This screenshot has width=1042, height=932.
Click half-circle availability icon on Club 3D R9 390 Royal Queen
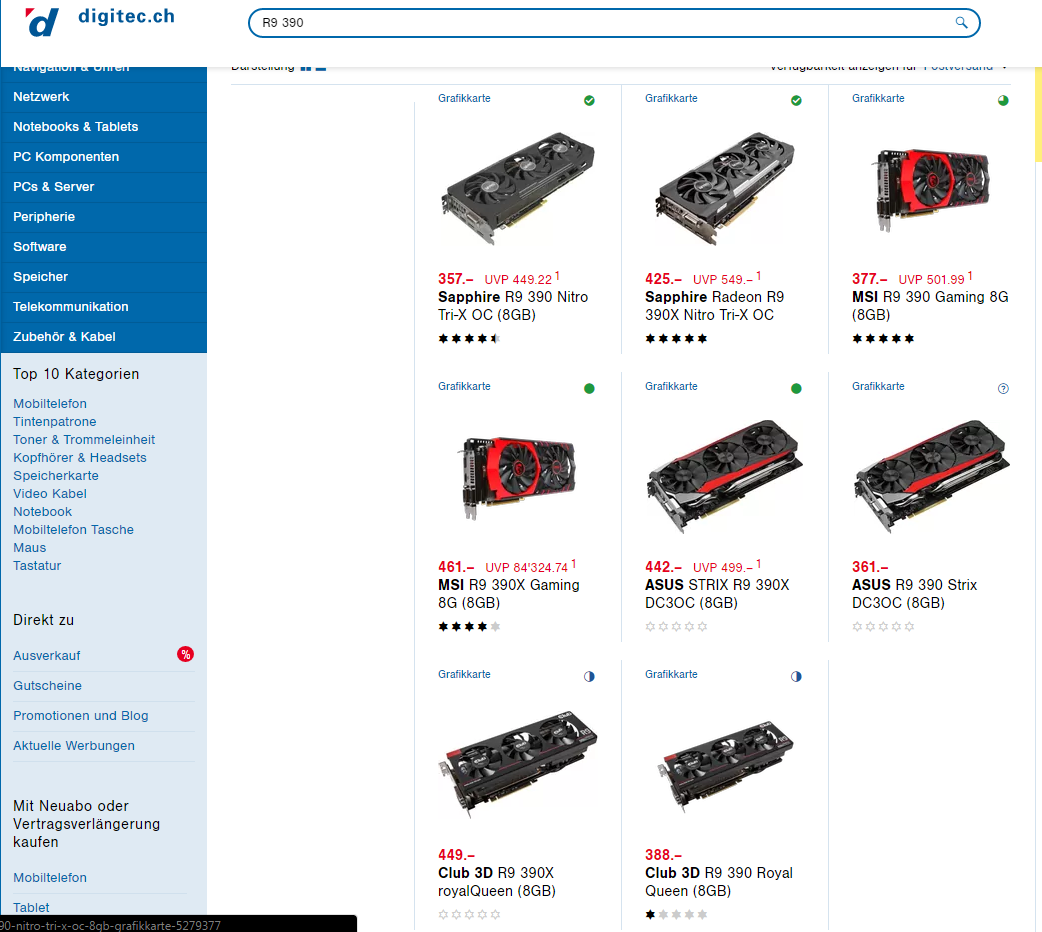click(x=796, y=676)
